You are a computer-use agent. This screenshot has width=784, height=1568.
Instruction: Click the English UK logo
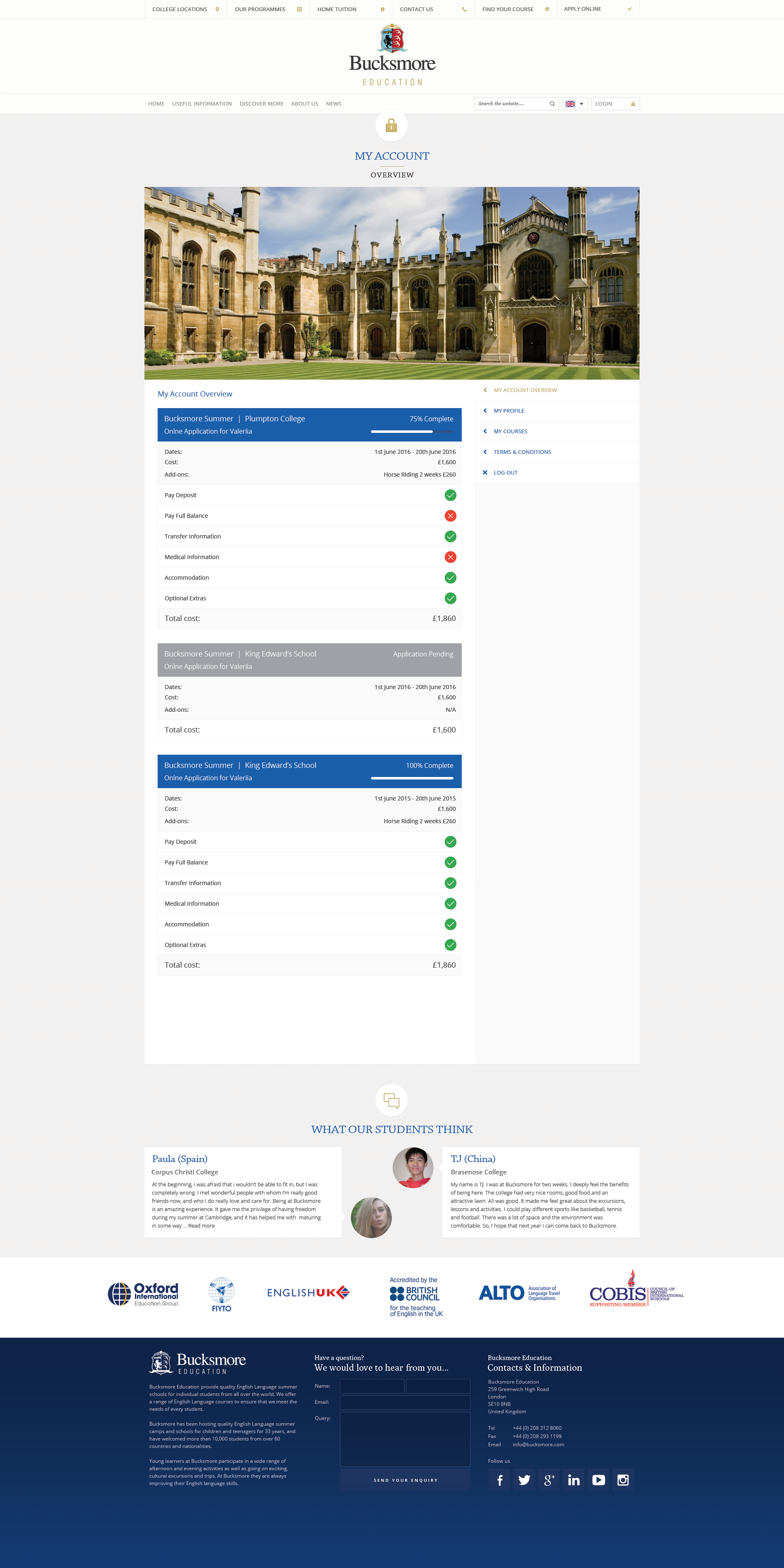308,1292
